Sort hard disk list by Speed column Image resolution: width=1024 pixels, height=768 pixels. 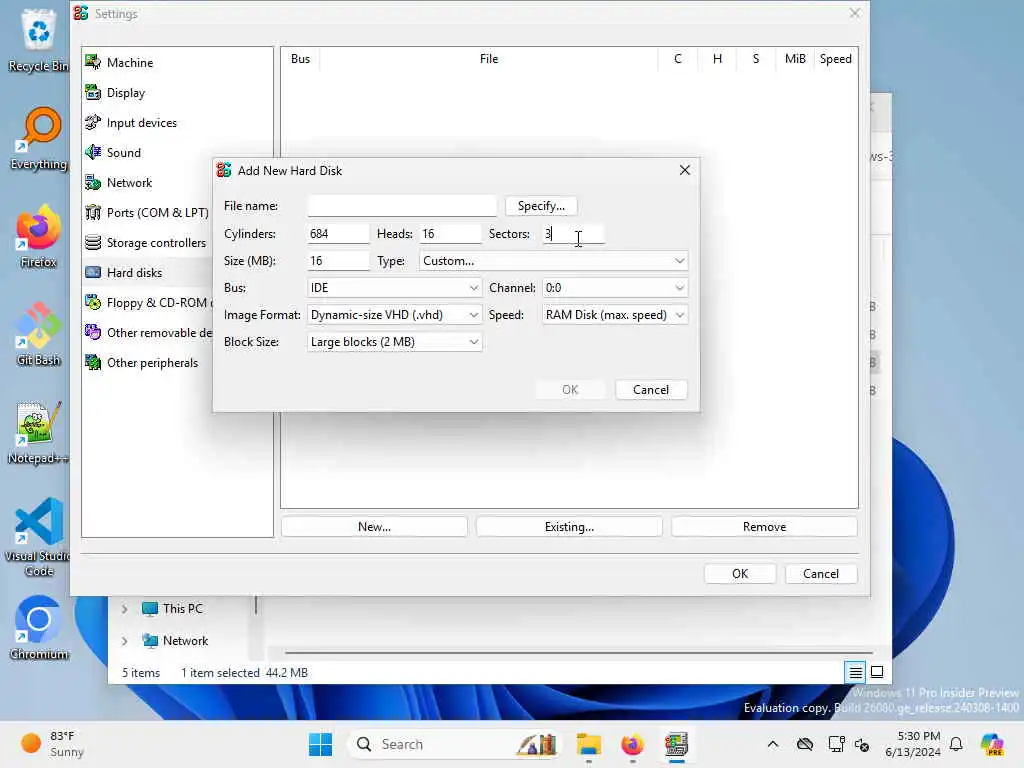click(836, 59)
